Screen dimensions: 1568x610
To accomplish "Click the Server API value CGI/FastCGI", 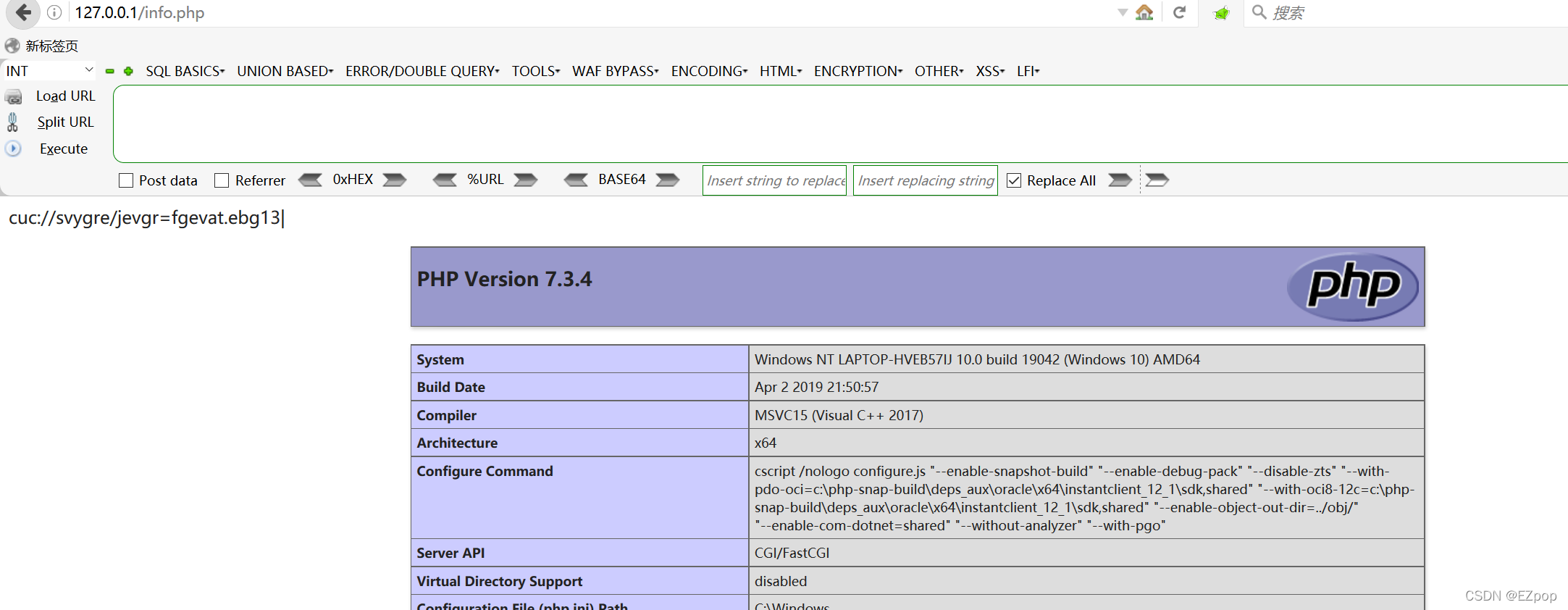I will tap(792, 553).
